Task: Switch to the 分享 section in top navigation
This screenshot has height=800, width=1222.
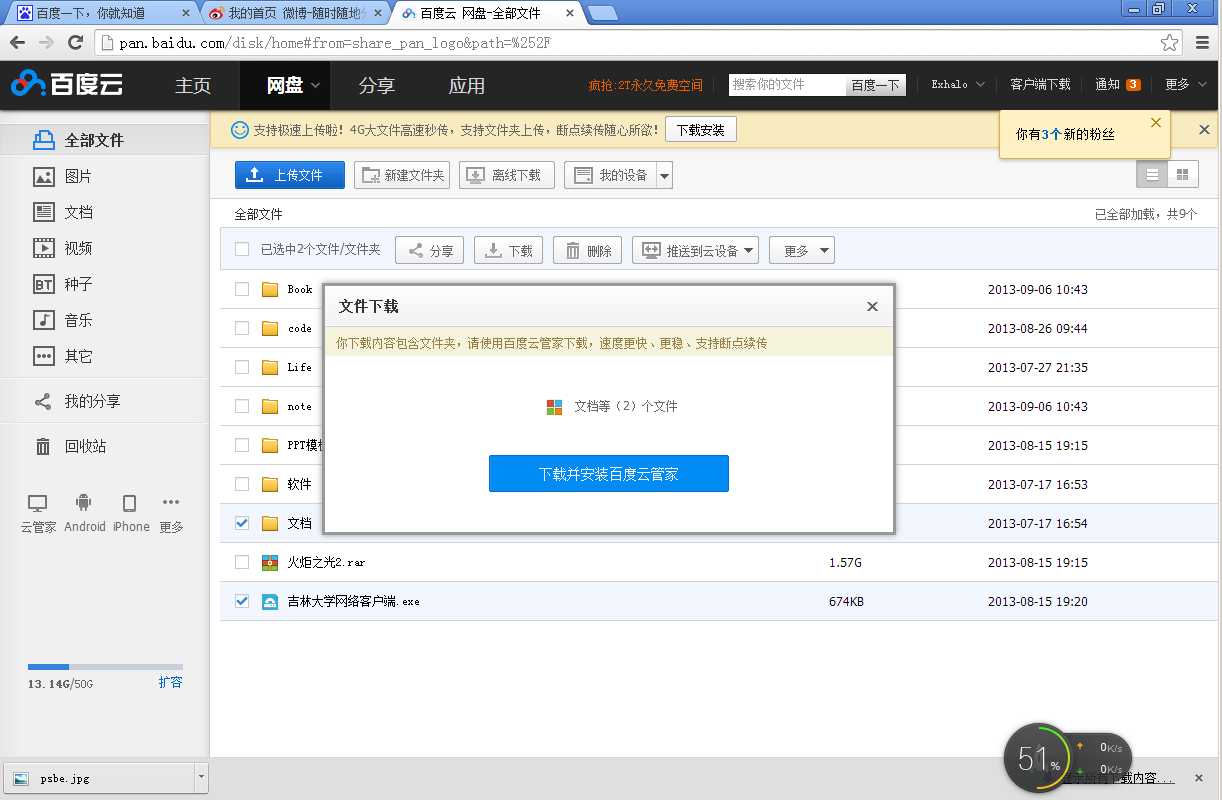Action: click(x=377, y=85)
